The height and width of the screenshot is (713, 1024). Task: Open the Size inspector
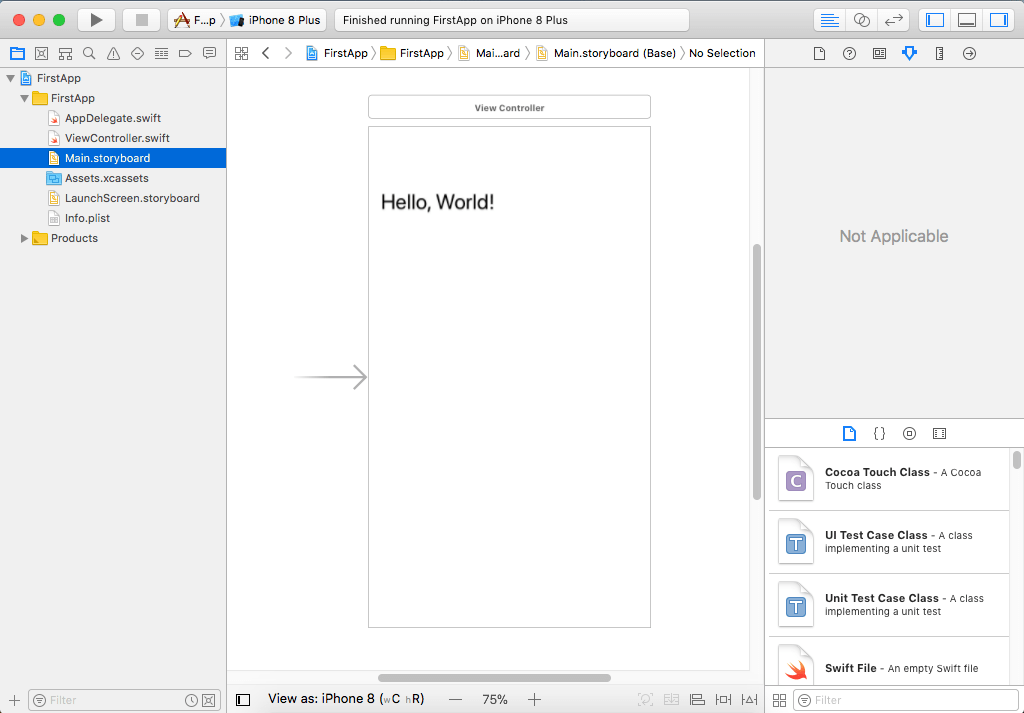tap(938, 53)
